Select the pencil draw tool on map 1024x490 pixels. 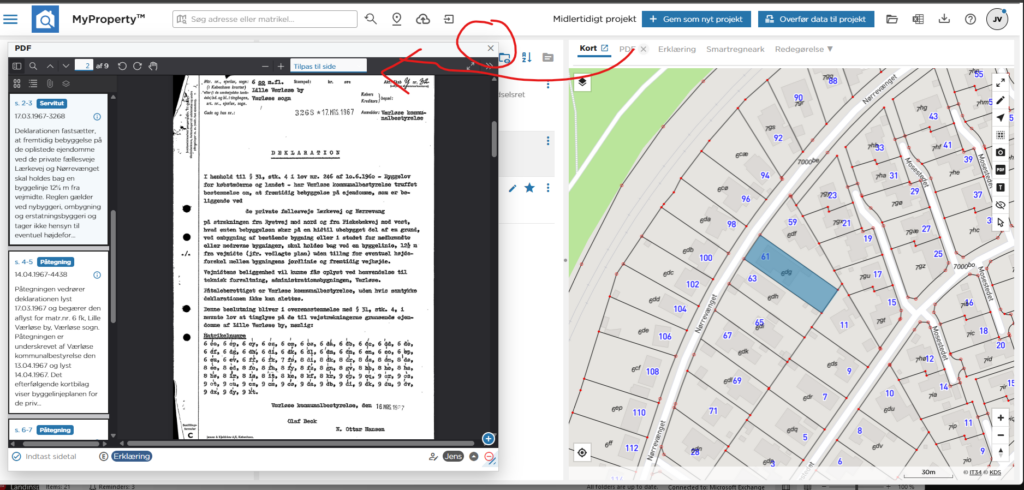(x=1000, y=101)
